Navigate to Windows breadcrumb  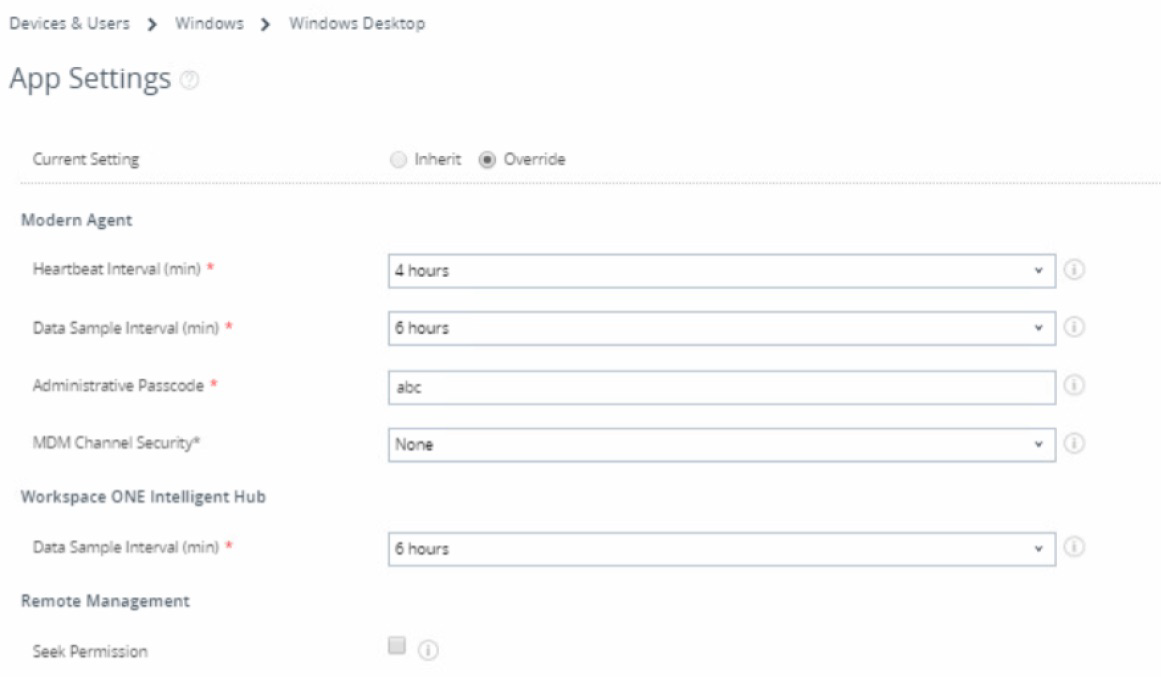coord(209,24)
